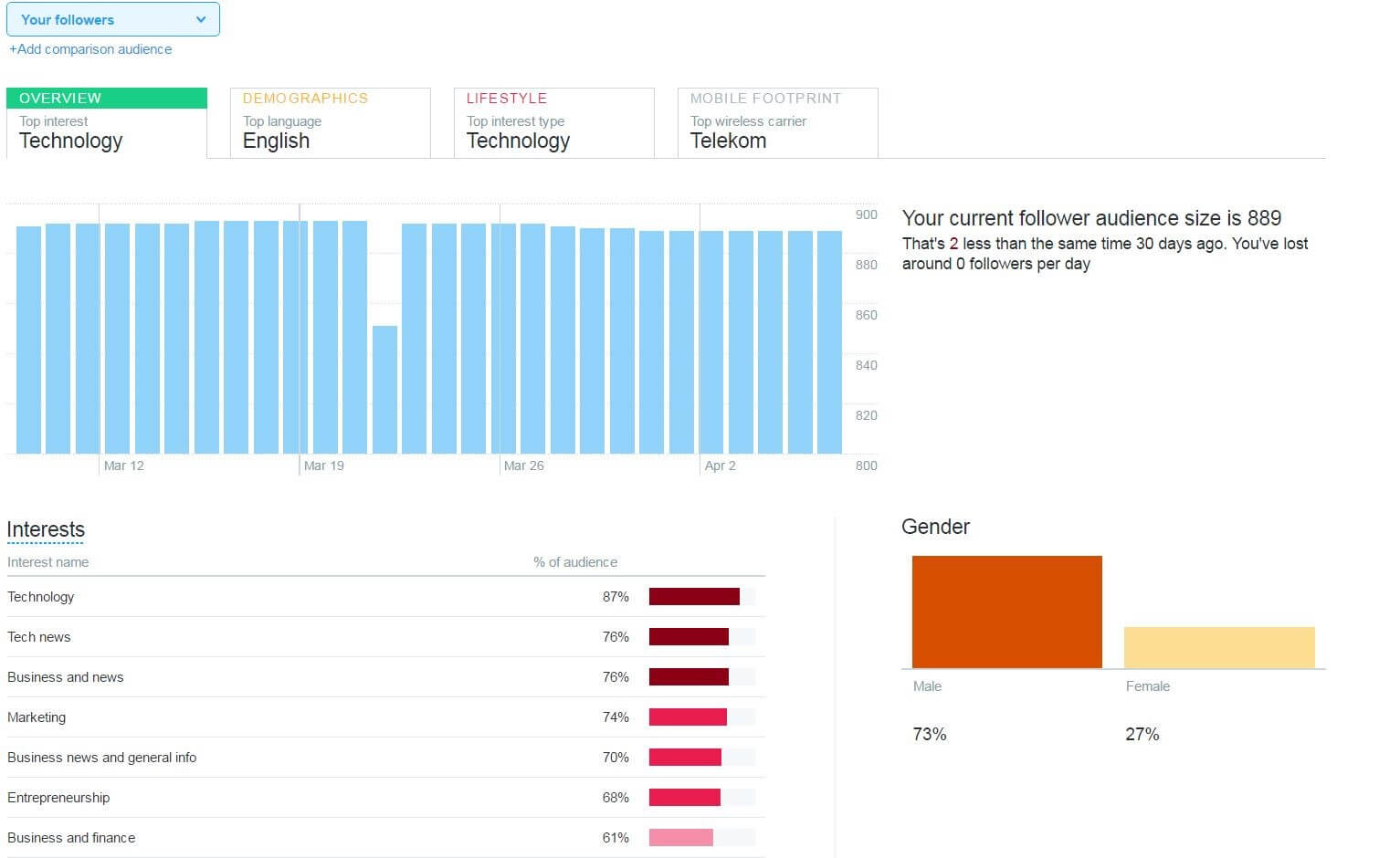Click the Technology interest percentage bar
The image size is (1400, 858).
coord(694,597)
